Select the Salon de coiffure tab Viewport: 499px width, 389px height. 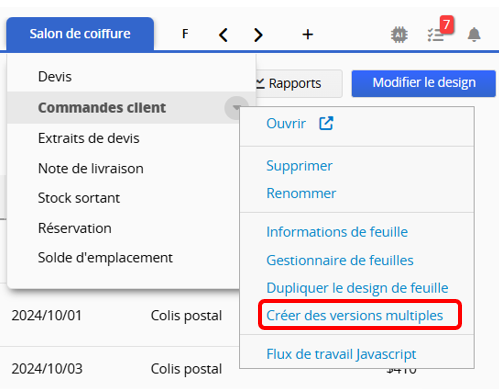(80, 34)
